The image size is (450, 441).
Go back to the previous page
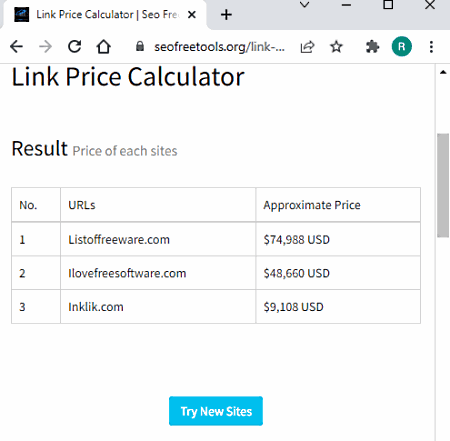[16, 47]
